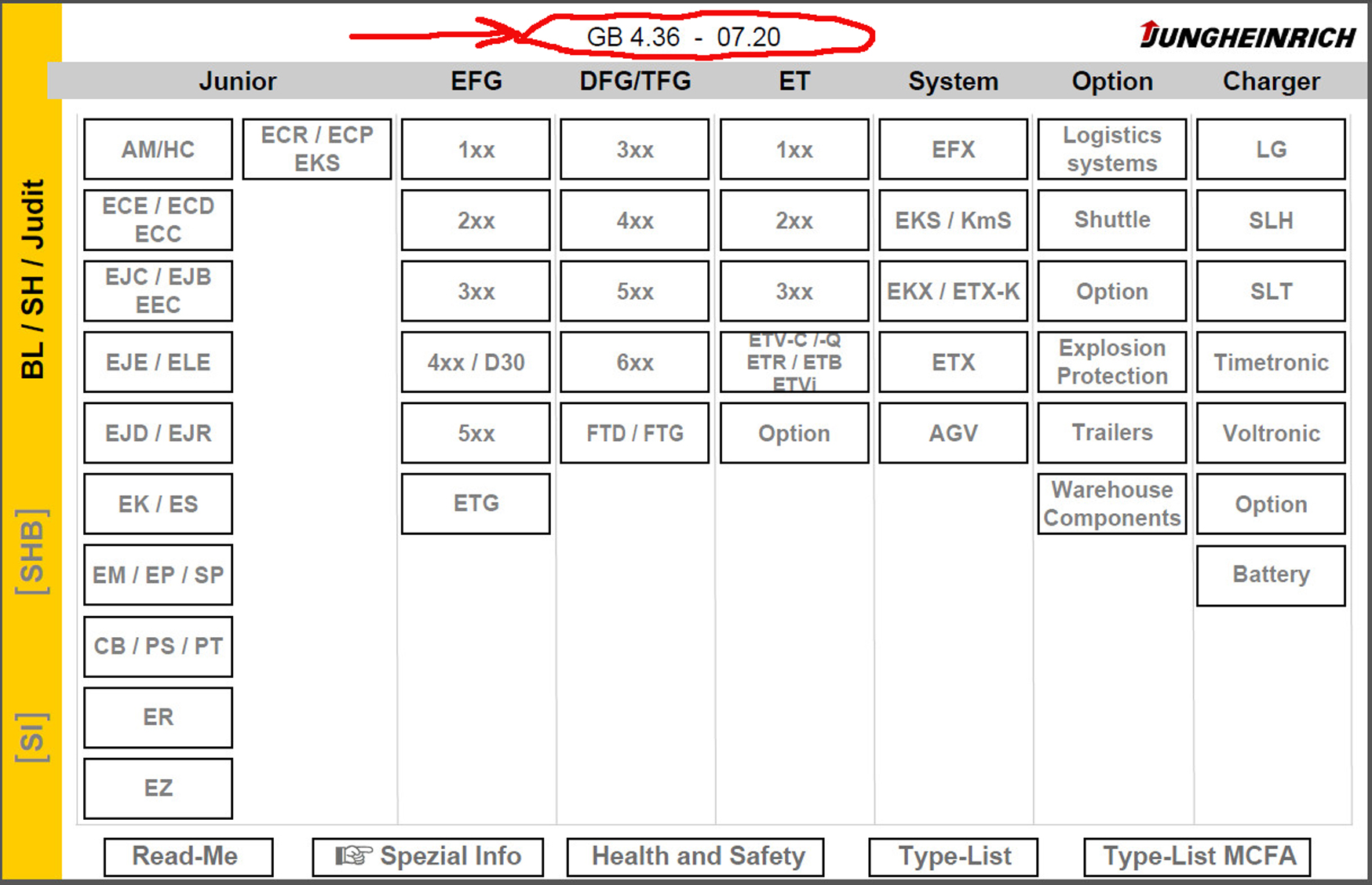Select DFG/TFG 6xx series

pos(634,362)
